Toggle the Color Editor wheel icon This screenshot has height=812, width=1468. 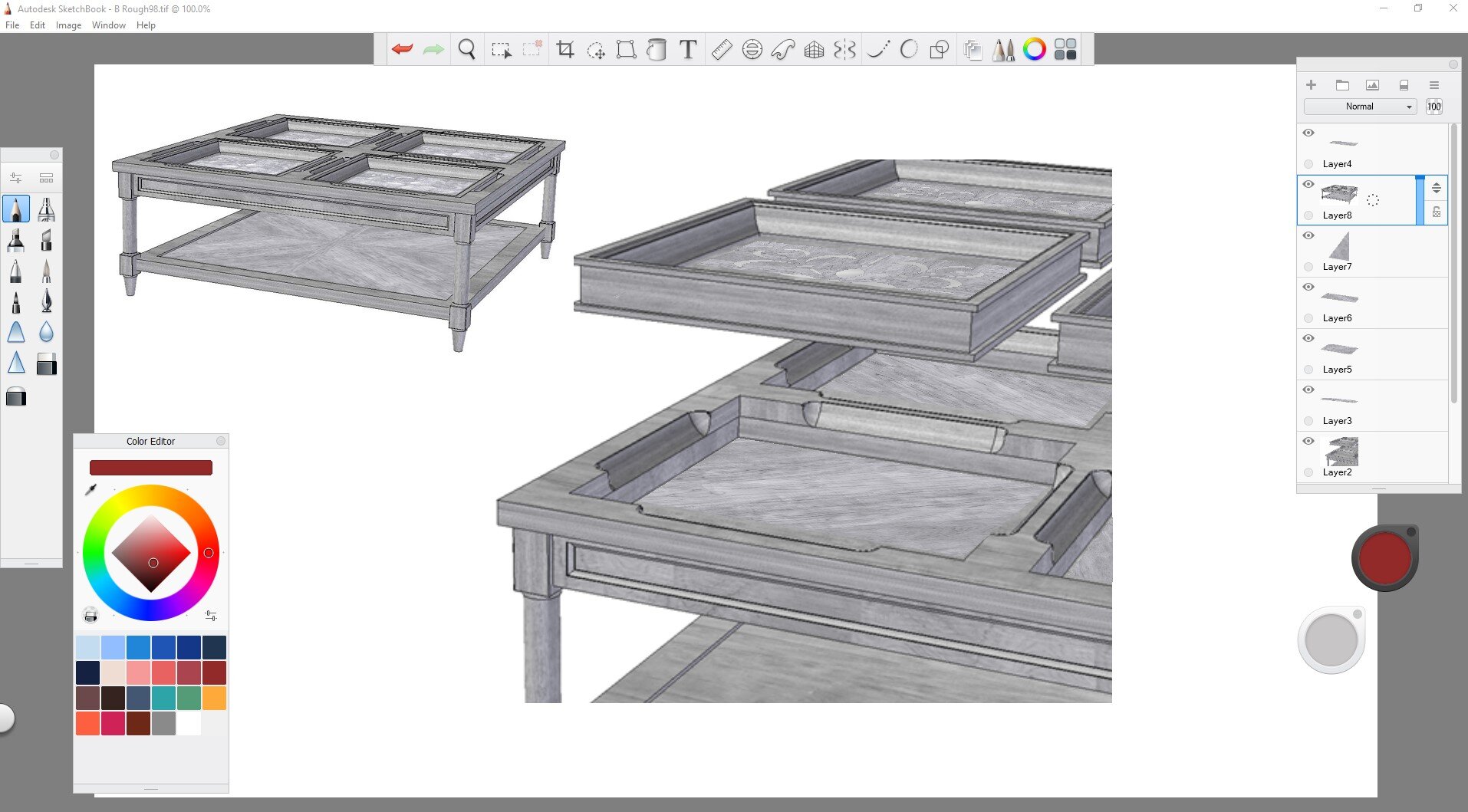1035,50
